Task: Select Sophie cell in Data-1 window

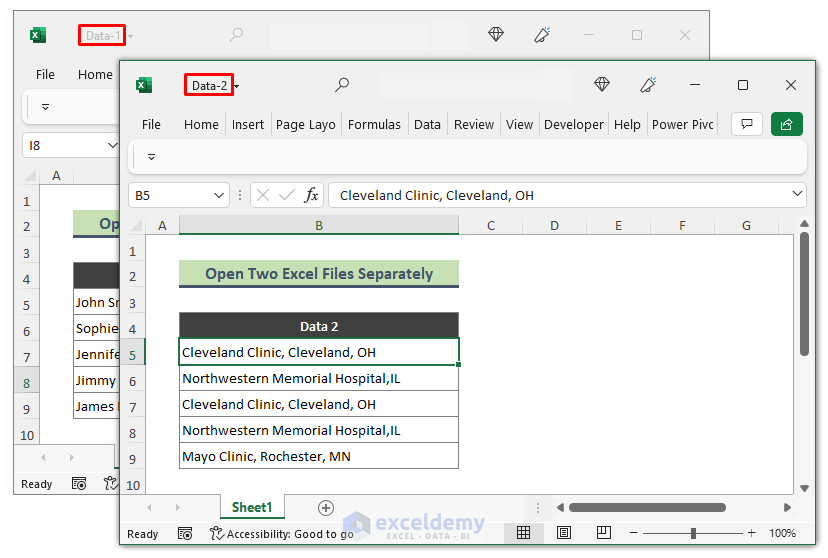Action: [x=97, y=328]
